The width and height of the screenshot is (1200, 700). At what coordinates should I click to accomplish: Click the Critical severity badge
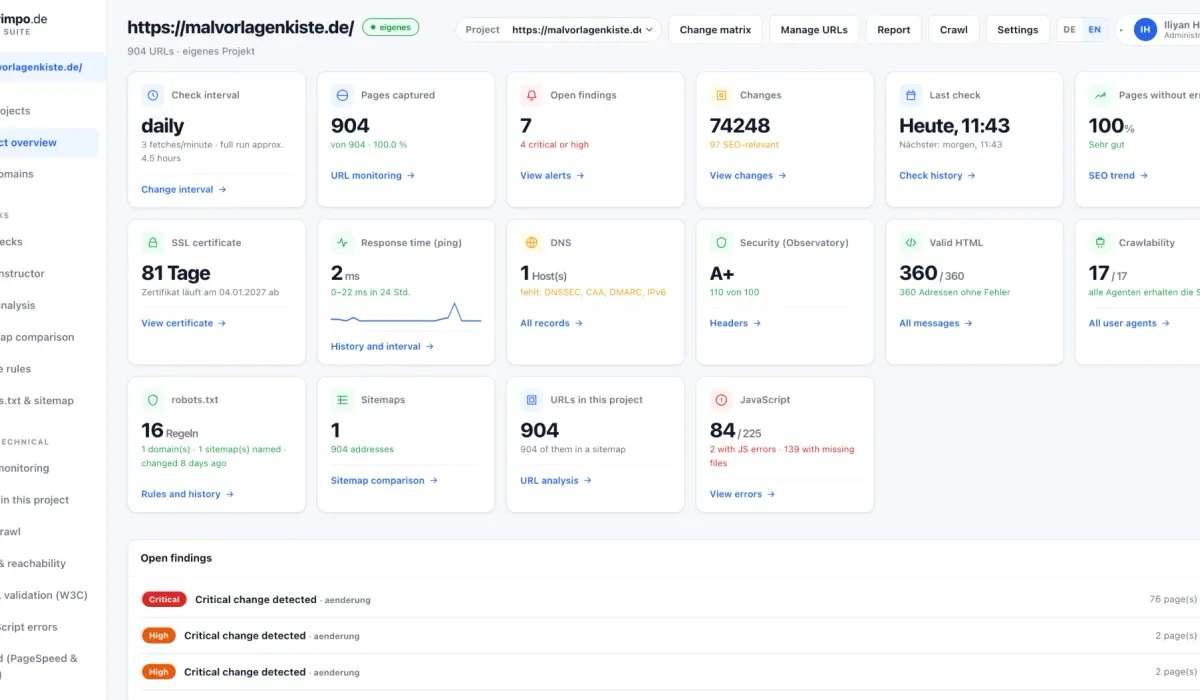pyautogui.click(x=164, y=599)
